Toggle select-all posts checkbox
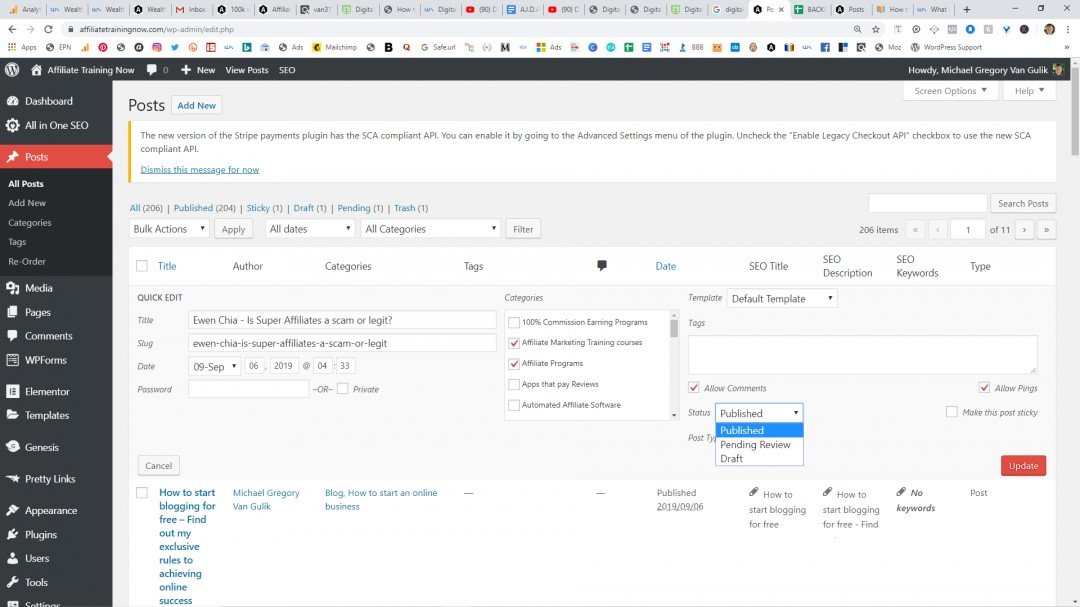 (142, 266)
